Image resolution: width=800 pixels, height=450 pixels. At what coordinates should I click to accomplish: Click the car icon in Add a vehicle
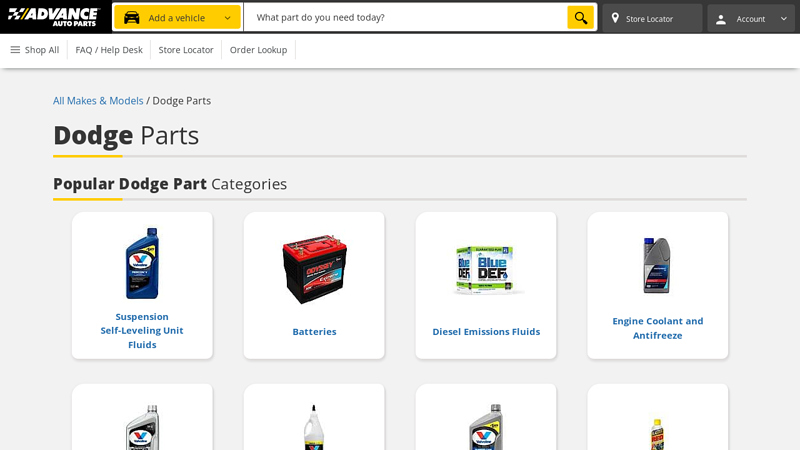point(132,18)
